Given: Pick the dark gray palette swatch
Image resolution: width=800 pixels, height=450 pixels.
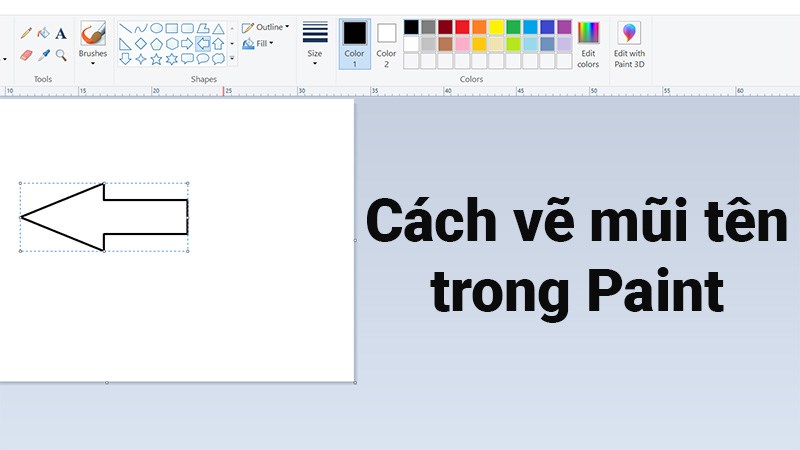Looking at the screenshot, I should [429, 27].
